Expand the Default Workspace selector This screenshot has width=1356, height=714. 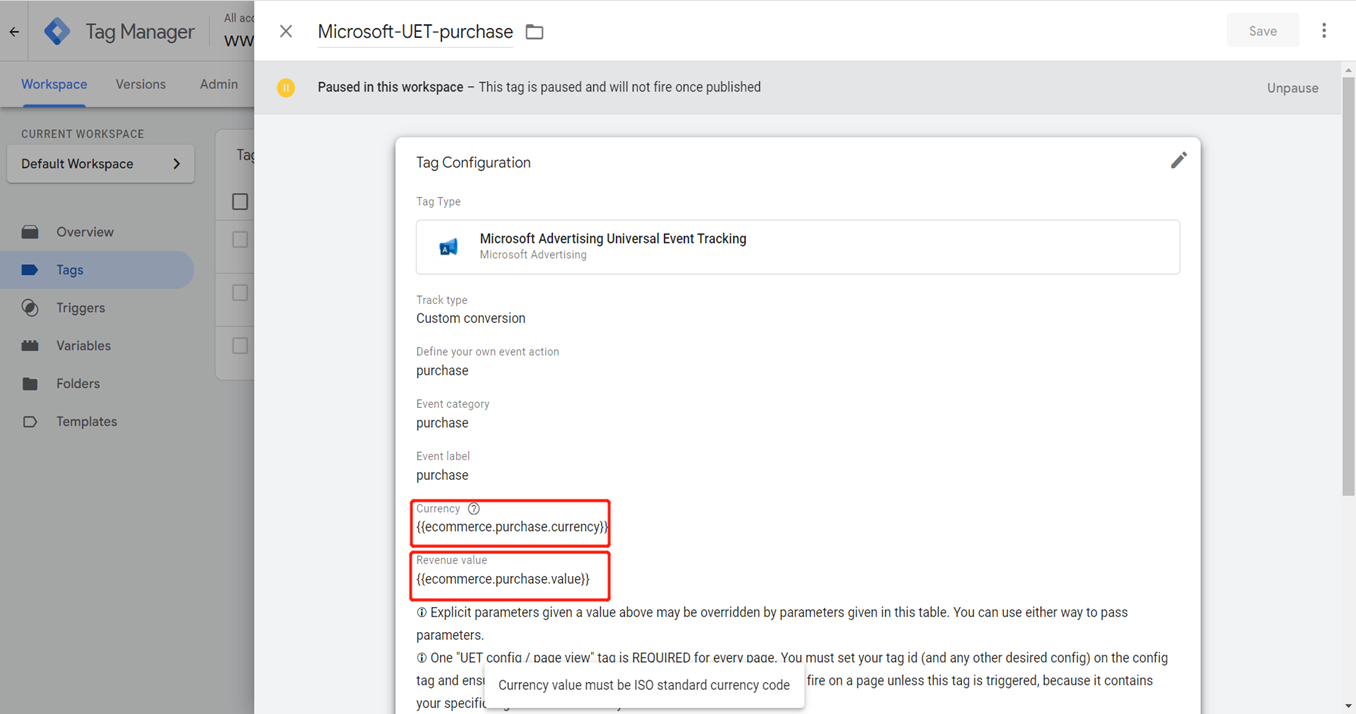[x=100, y=164]
